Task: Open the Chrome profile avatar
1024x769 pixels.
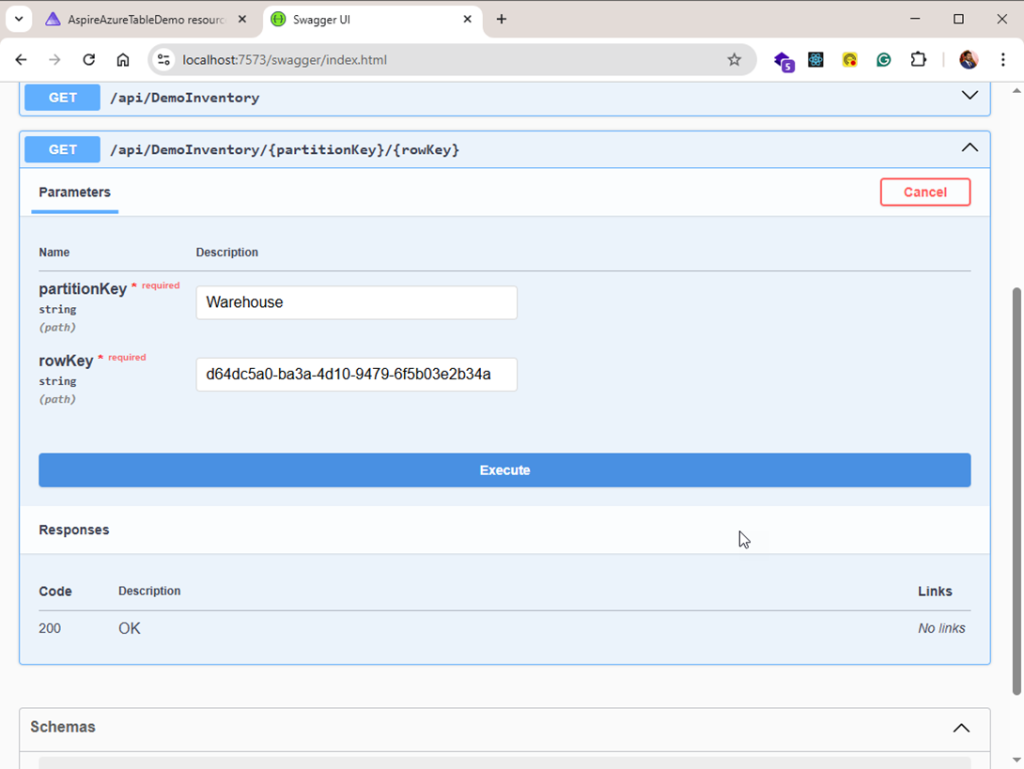Action: coord(968,60)
